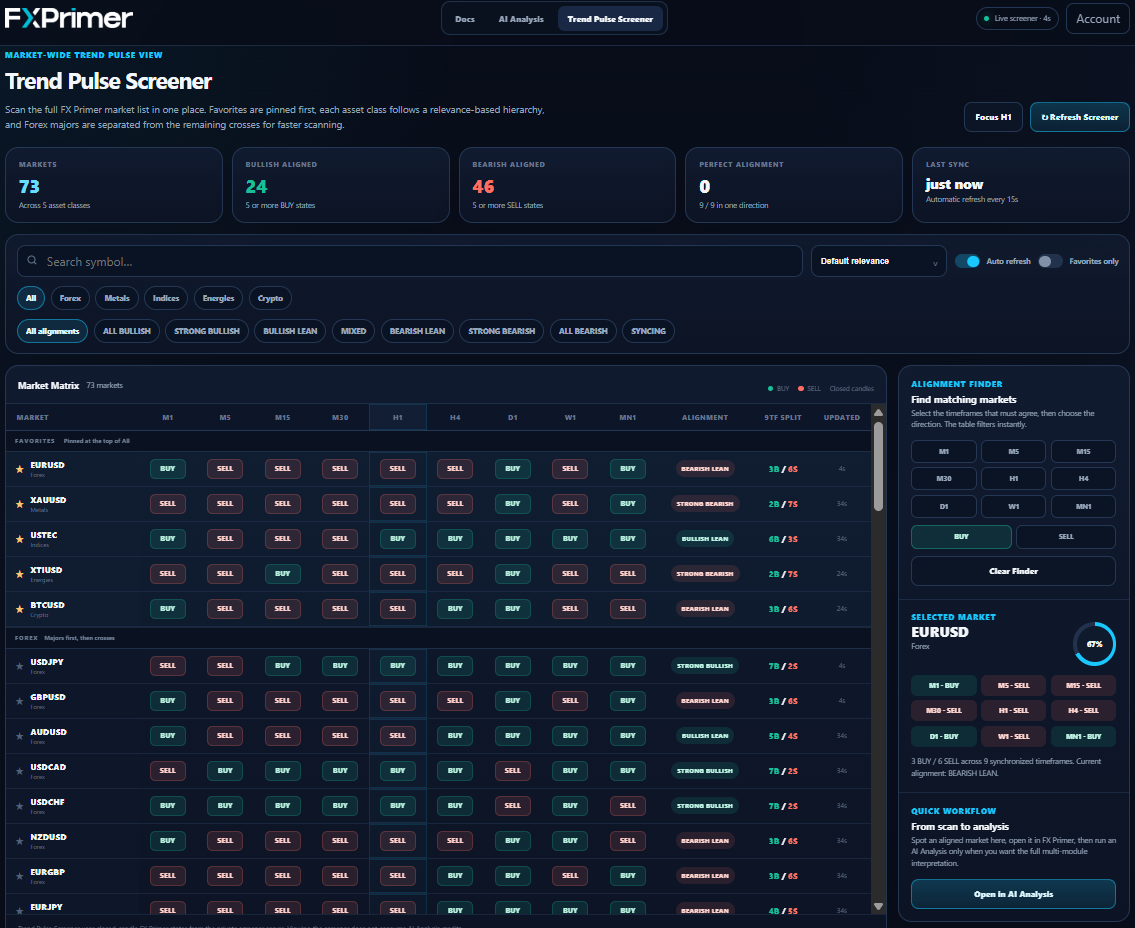
Task: Toggle favorite star for USTEC
Action: (20, 539)
